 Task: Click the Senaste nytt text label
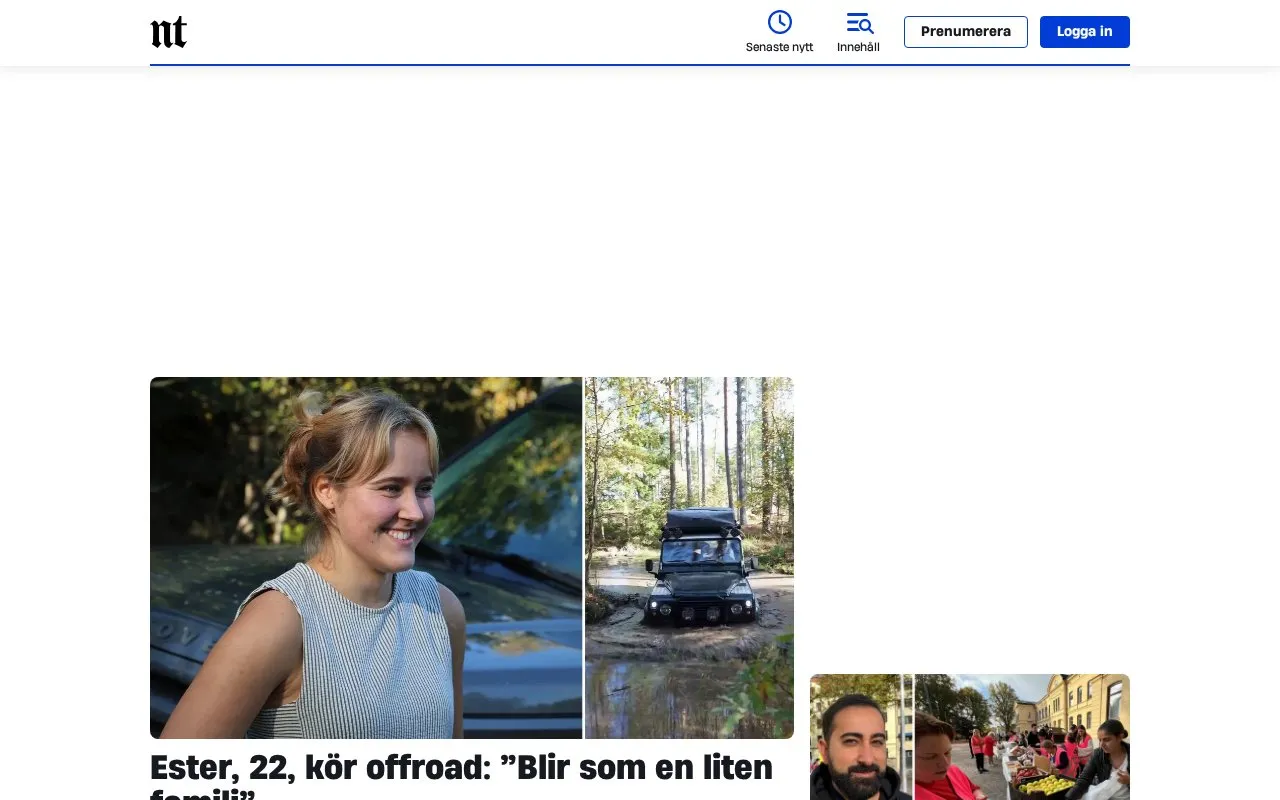click(x=779, y=47)
